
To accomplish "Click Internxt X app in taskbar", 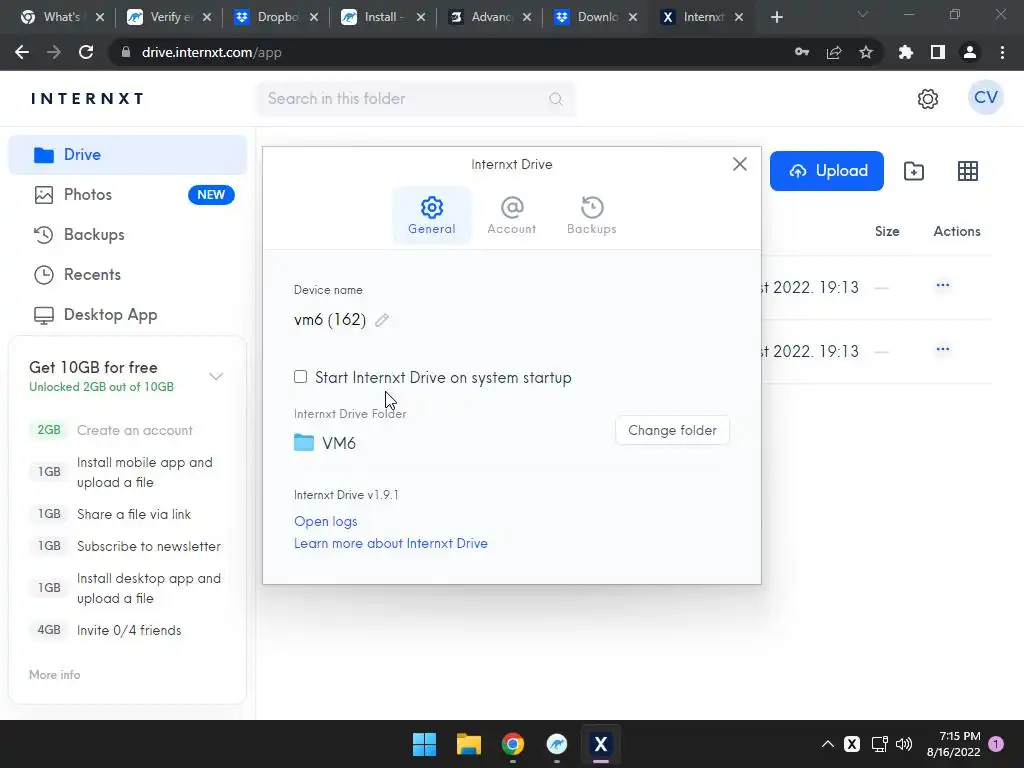I will tap(601, 744).
